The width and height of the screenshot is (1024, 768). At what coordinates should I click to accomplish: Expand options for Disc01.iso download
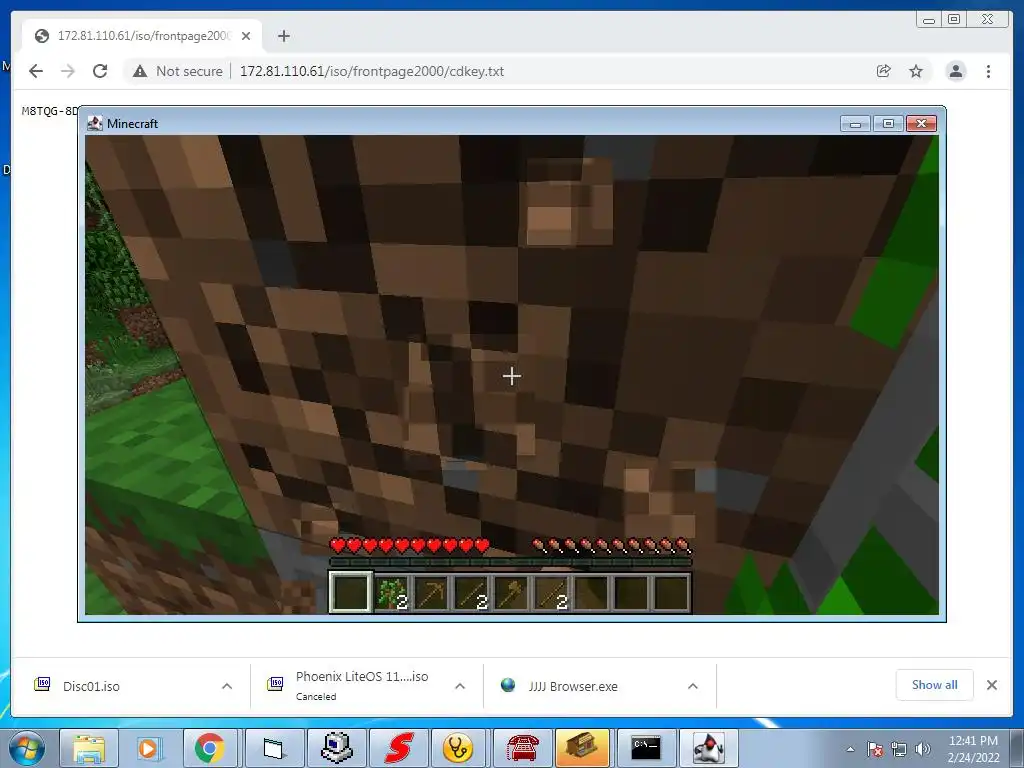coord(227,686)
